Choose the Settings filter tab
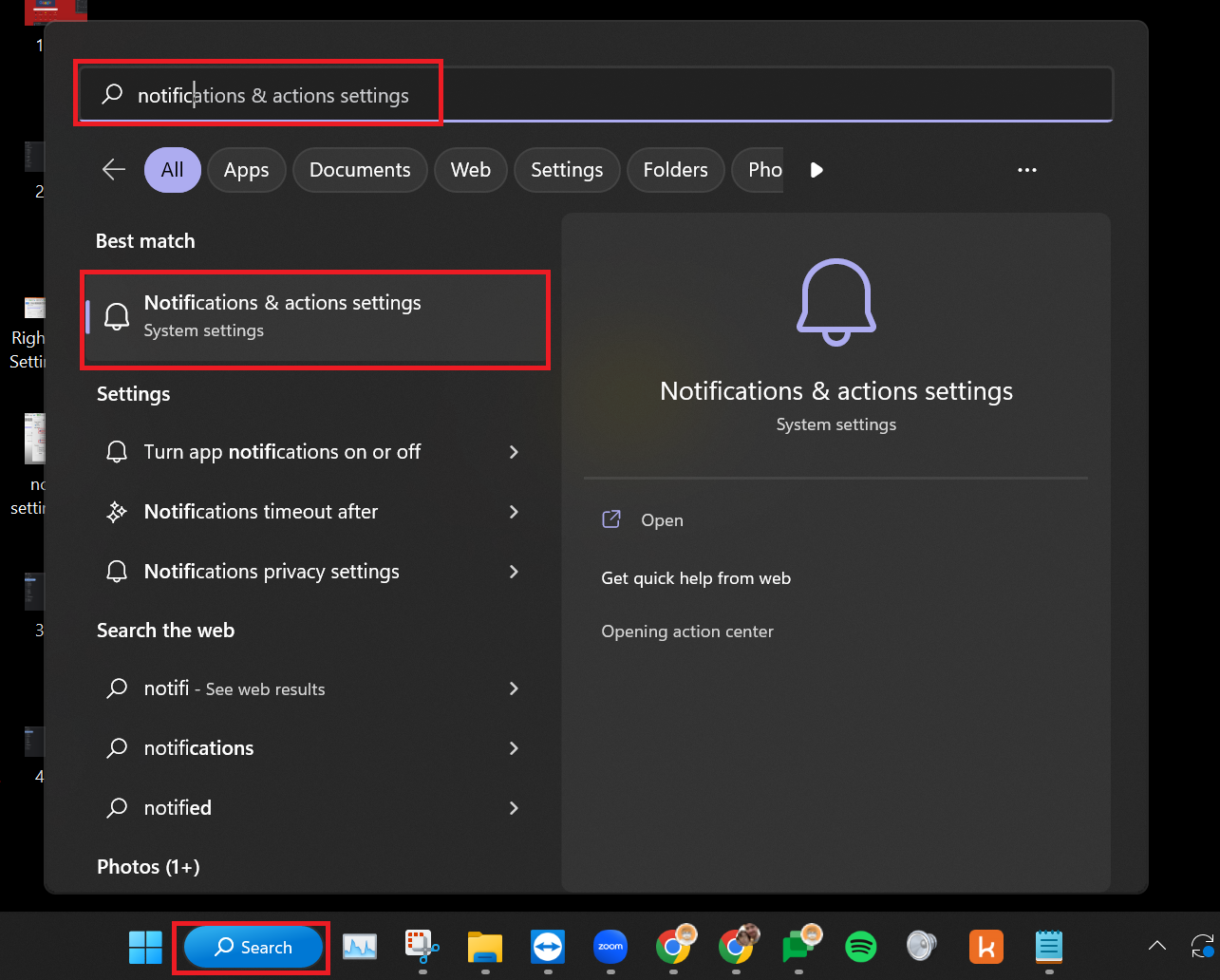The height and width of the screenshot is (980, 1220). tap(567, 170)
